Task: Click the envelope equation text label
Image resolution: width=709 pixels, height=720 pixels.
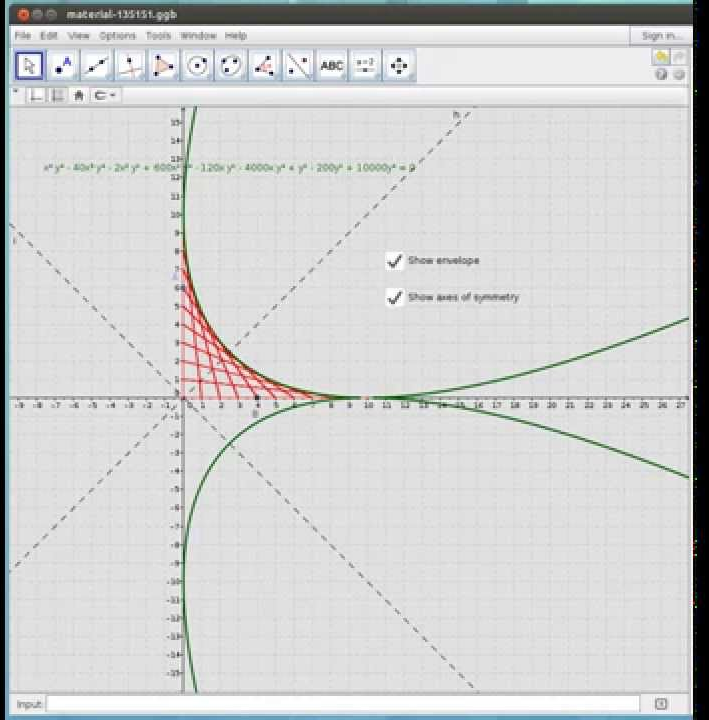Action: click(x=229, y=168)
